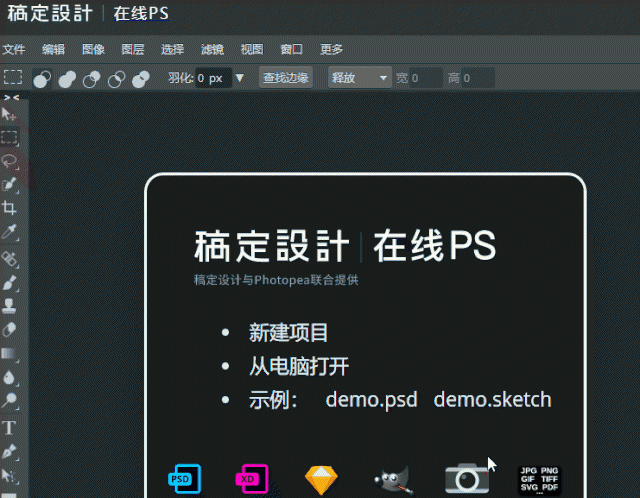
Task: Open the 窗口 menu
Action: (291, 49)
